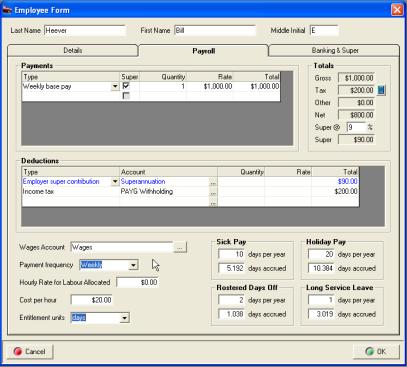The height and width of the screenshot is (367, 407).
Task: Expand the Payment frequency dropdown
Action: [133, 265]
